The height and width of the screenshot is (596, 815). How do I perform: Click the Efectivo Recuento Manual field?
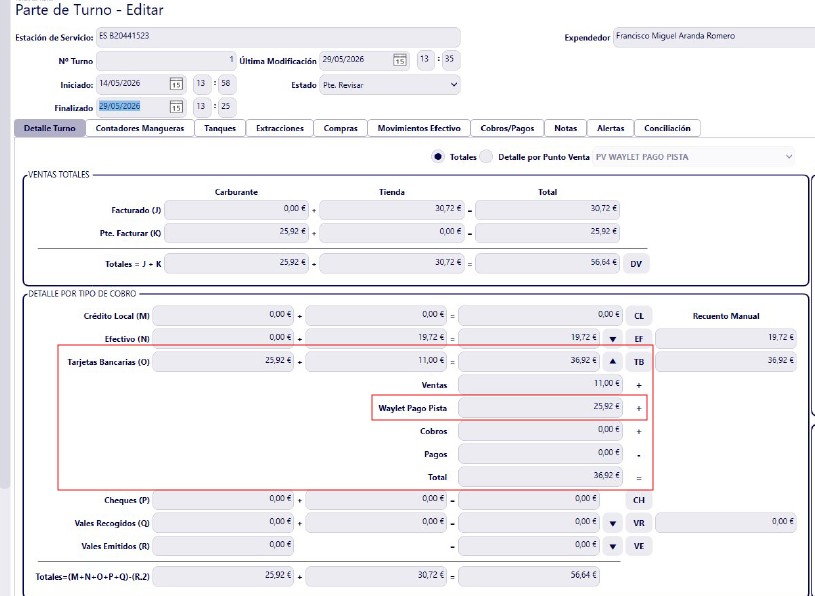coord(726,338)
